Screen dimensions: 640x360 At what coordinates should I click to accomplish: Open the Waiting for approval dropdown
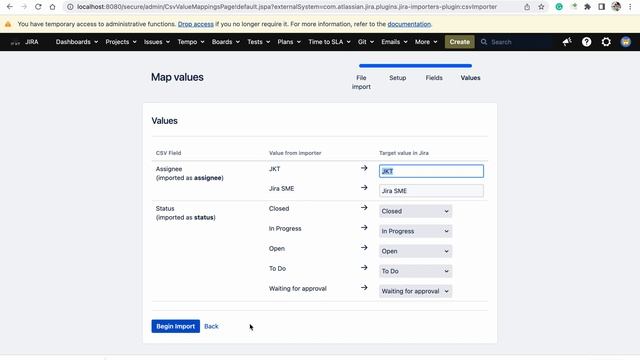point(415,291)
